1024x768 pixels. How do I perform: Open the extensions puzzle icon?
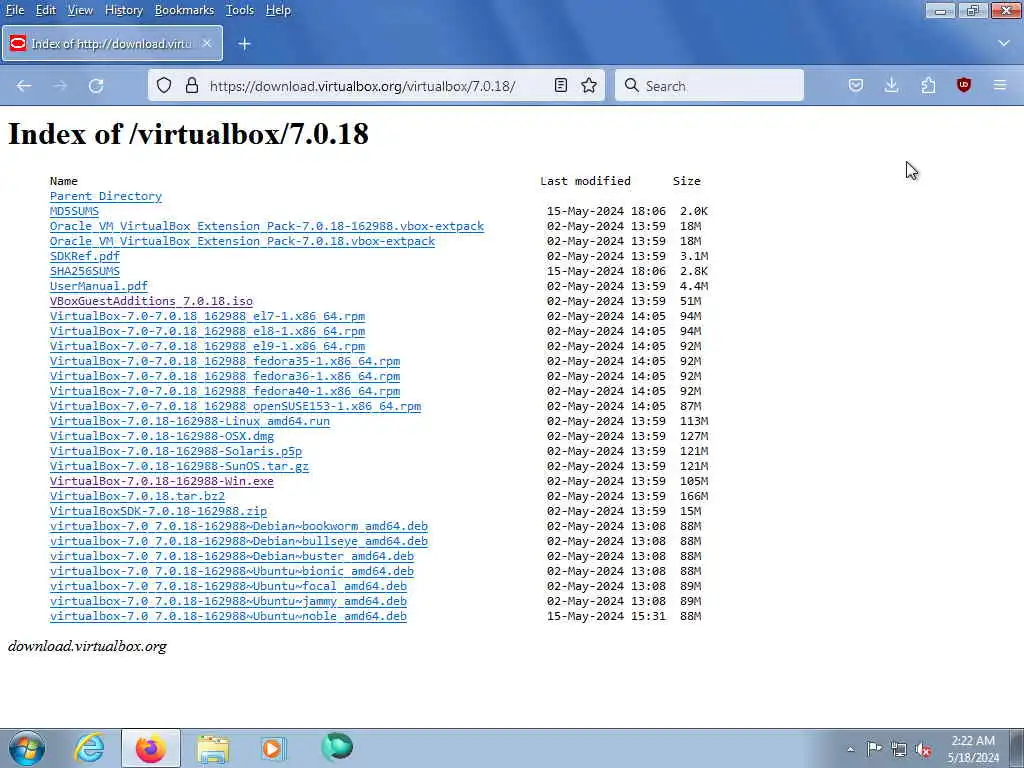(x=928, y=86)
